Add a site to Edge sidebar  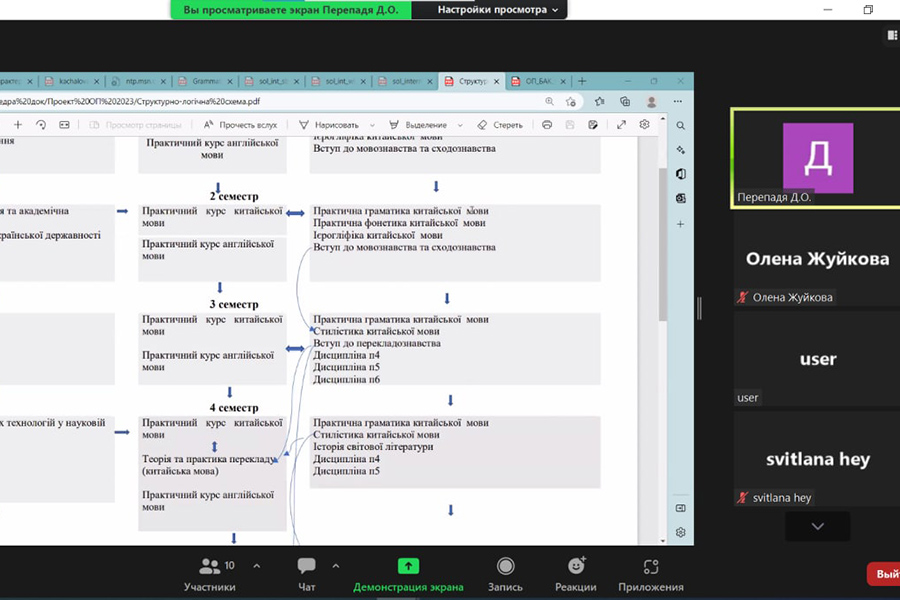click(680, 224)
